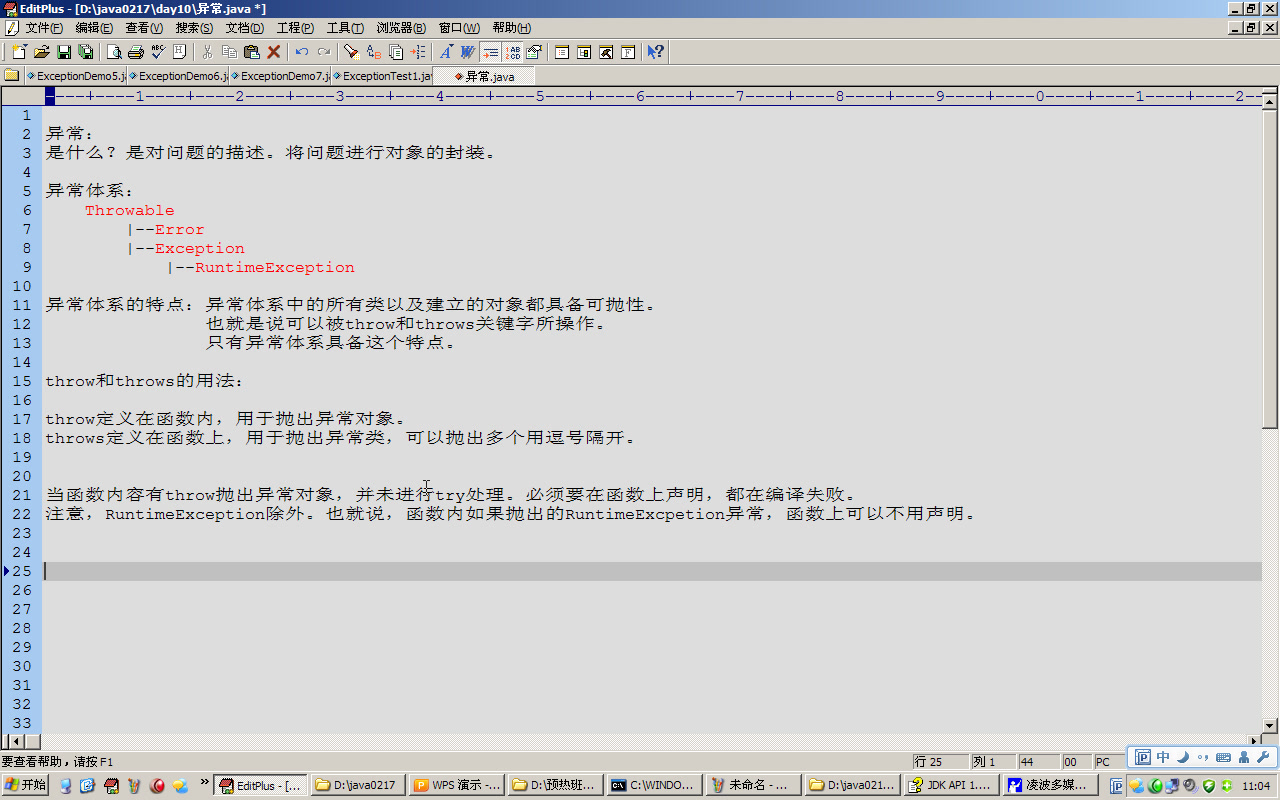1280x800 pixels.
Task: Click the HTML page 'H' toolbar icon
Action: coord(180,52)
